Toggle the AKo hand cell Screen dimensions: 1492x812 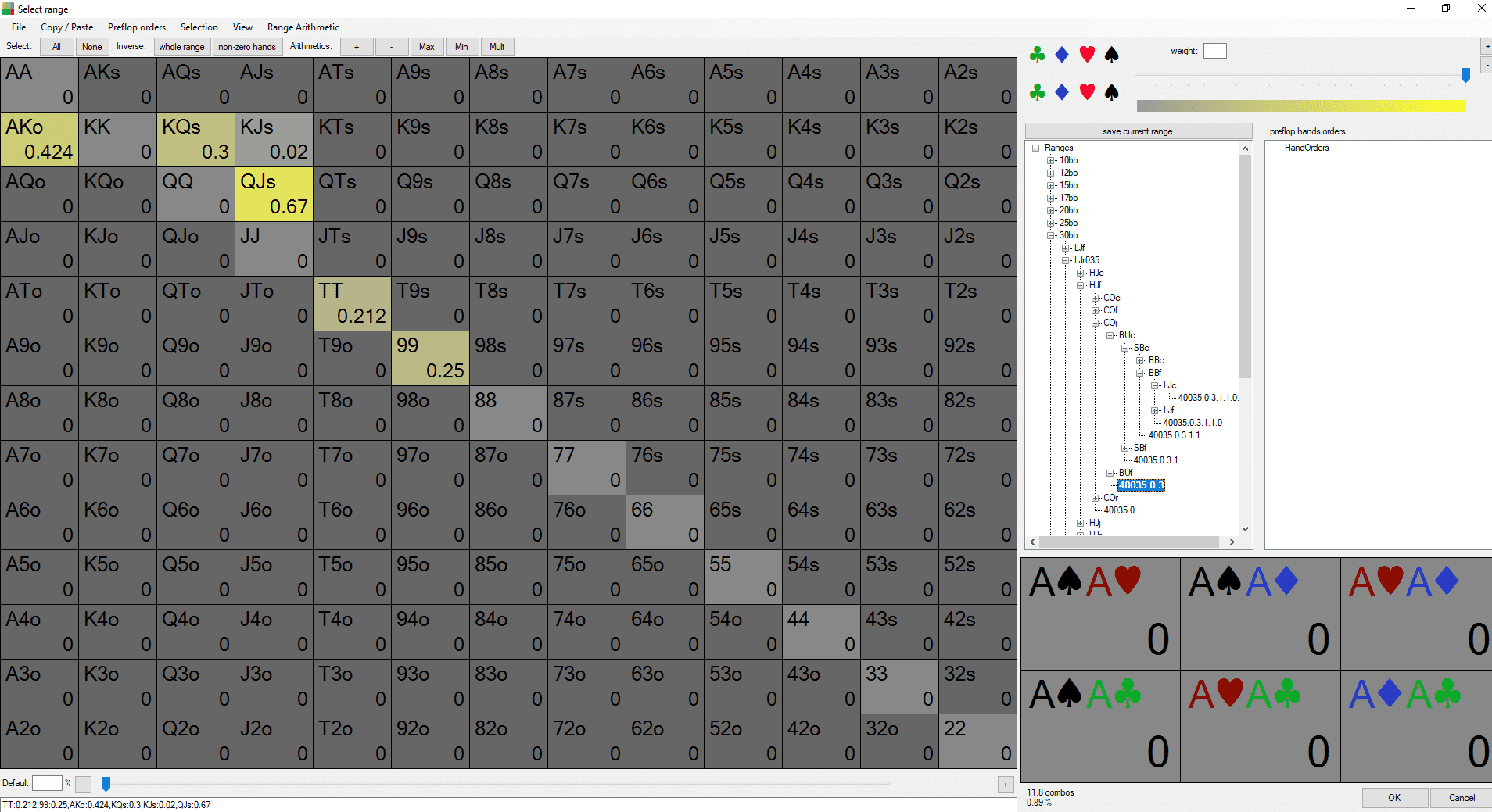39,139
